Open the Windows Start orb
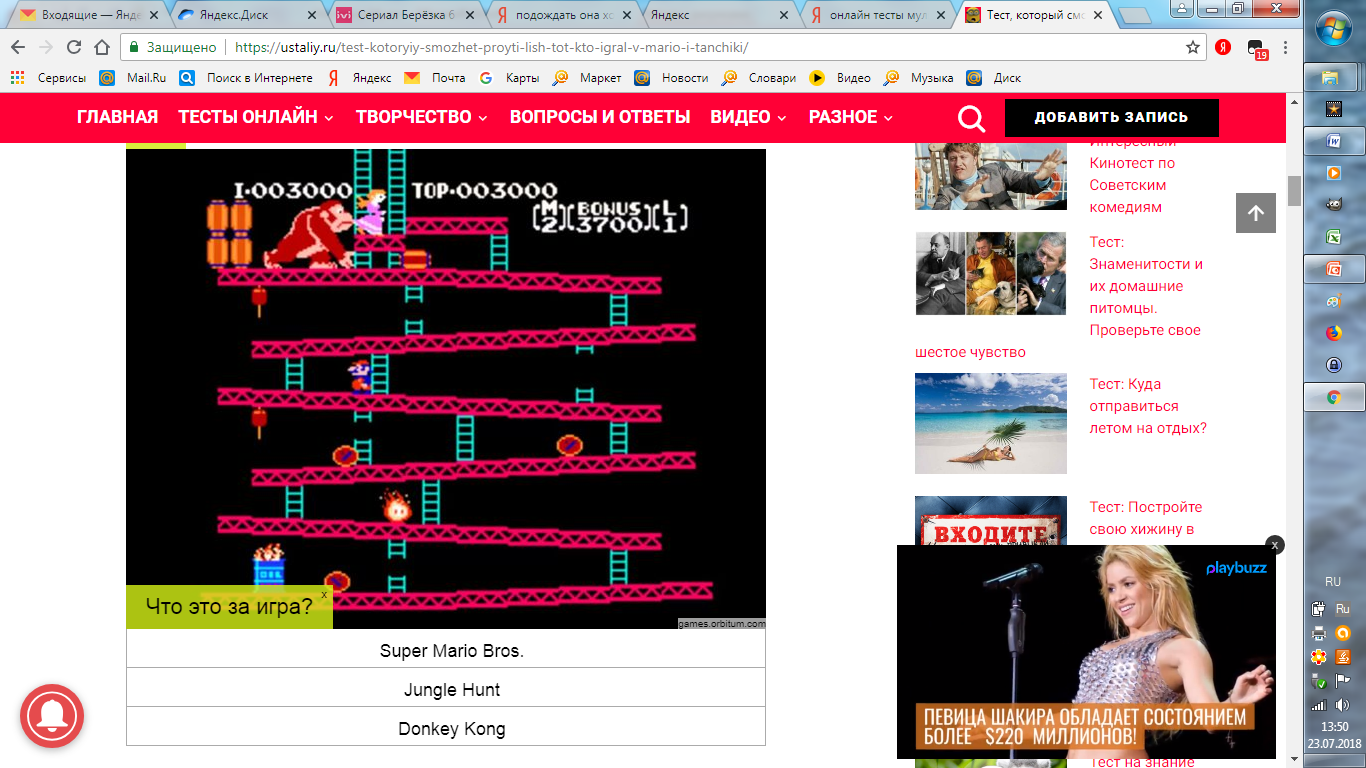 pos(1334,28)
